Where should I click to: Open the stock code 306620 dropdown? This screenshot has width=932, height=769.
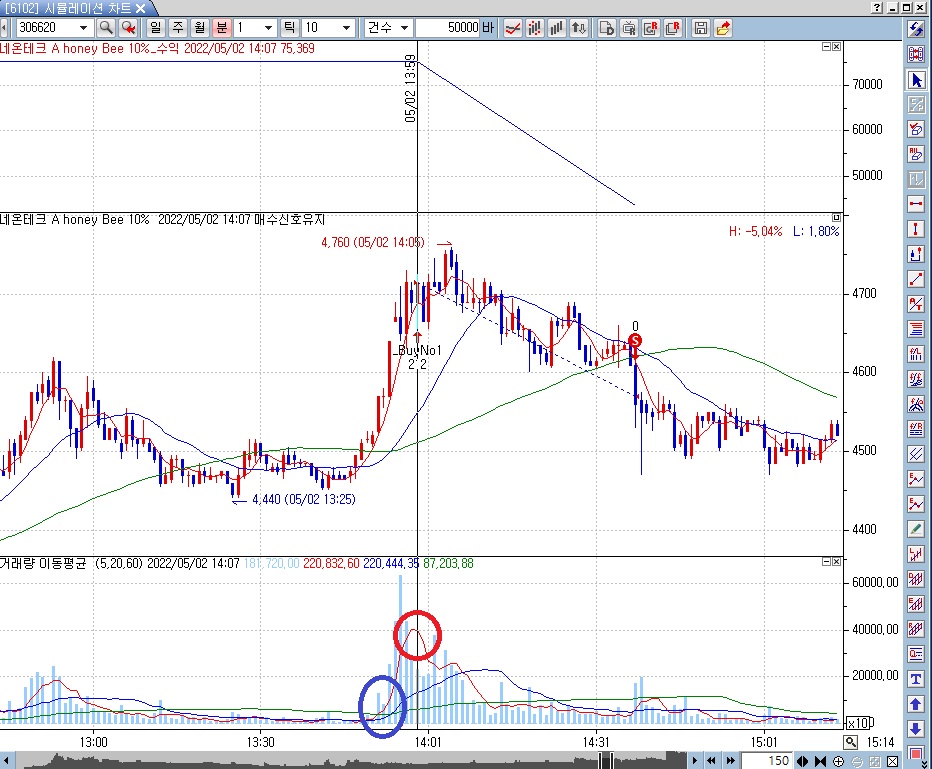[x=82, y=27]
